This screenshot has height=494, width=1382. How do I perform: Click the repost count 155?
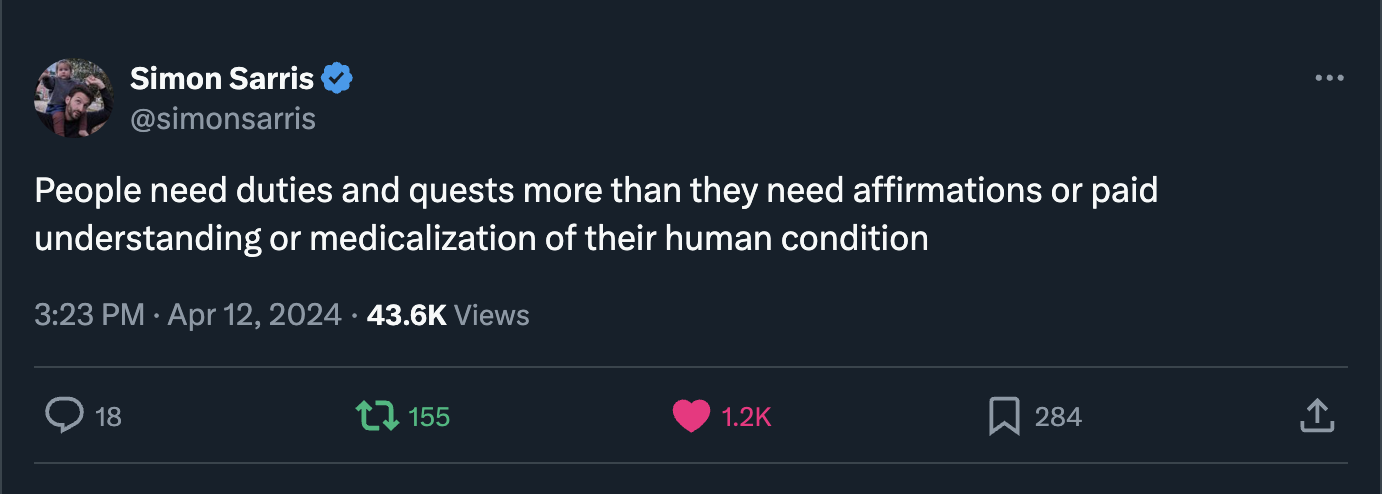click(x=429, y=417)
